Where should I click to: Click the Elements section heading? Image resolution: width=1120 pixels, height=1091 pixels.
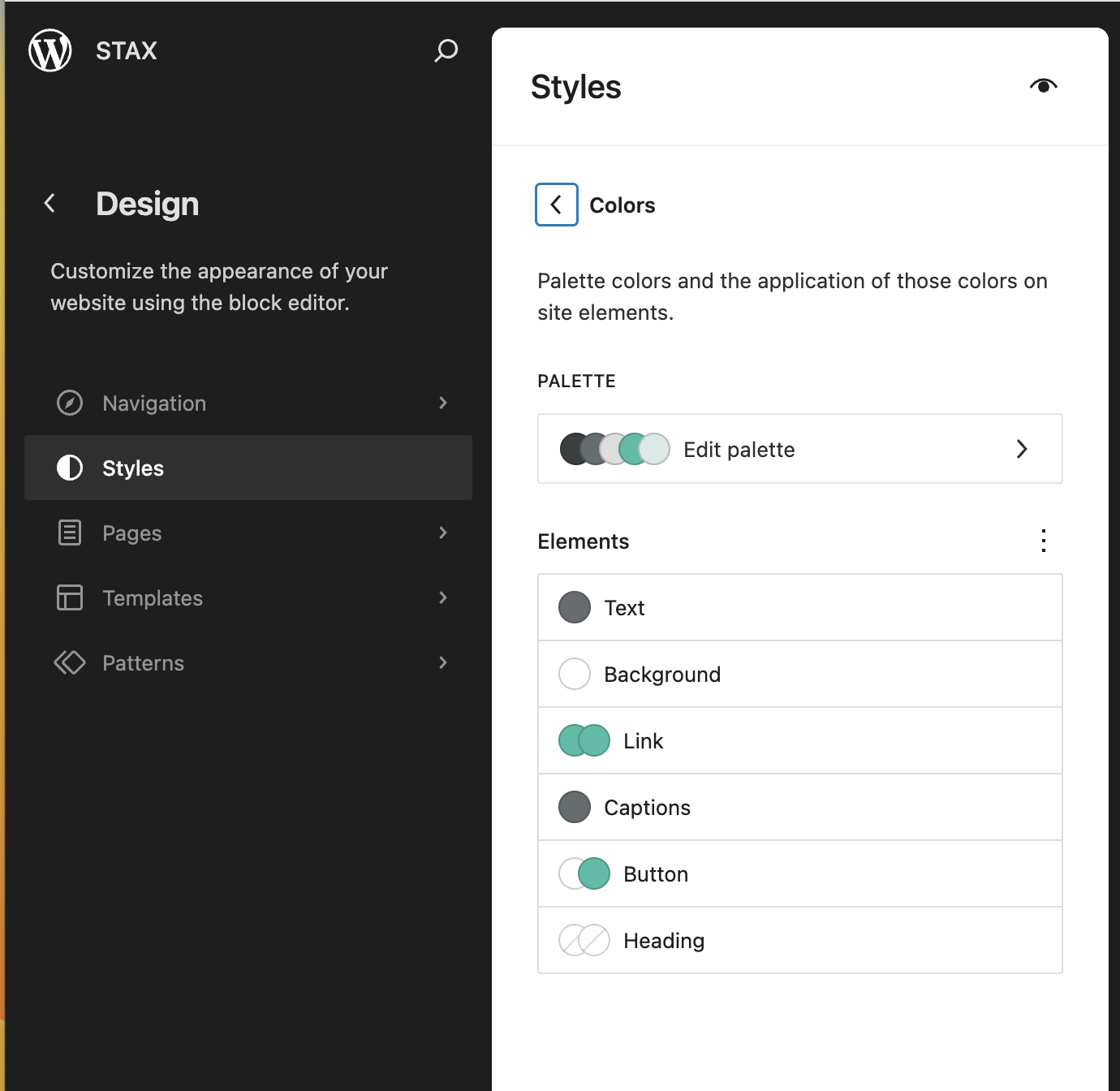[x=584, y=541]
